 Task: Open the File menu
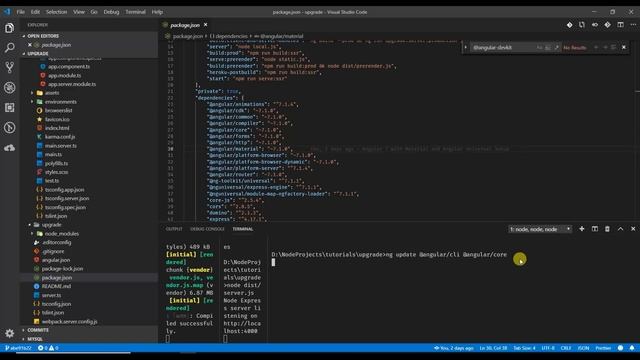click(20, 12)
